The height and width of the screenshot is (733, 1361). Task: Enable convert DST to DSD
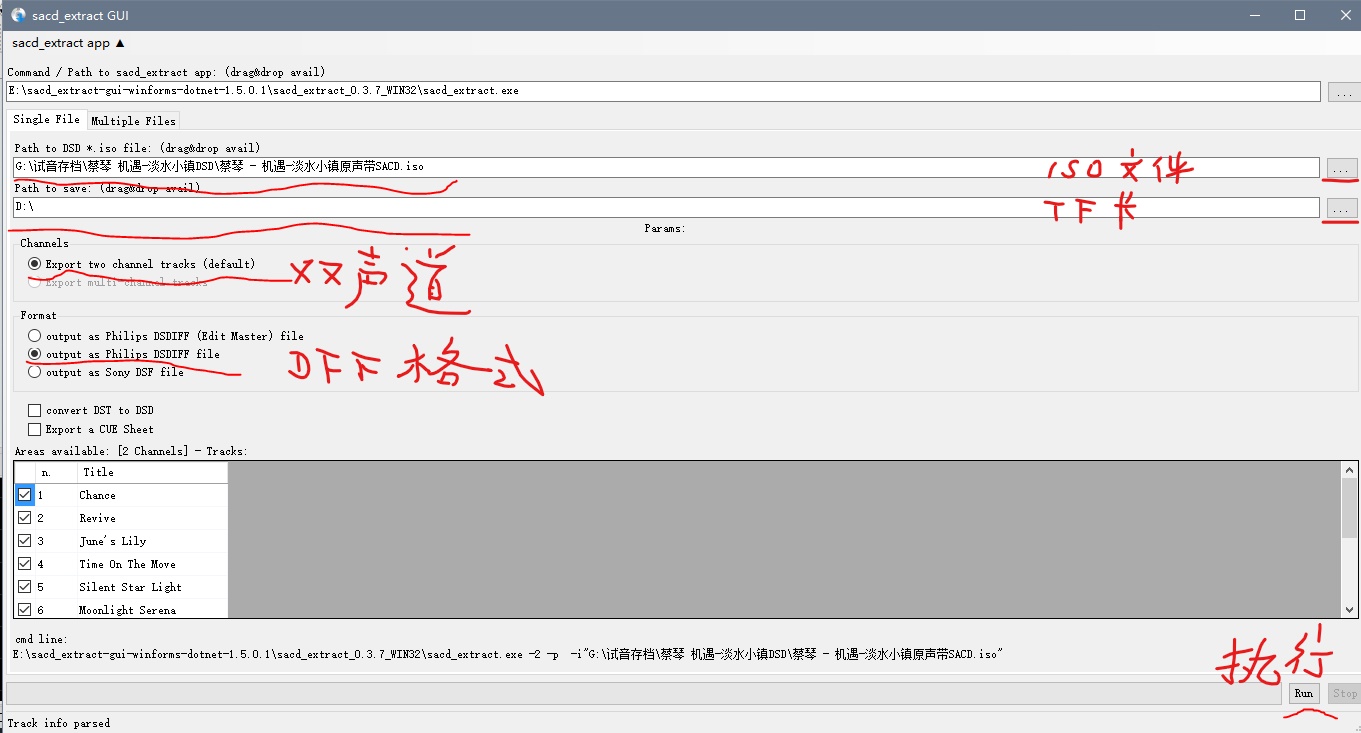pyautogui.click(x=35, y=410)
